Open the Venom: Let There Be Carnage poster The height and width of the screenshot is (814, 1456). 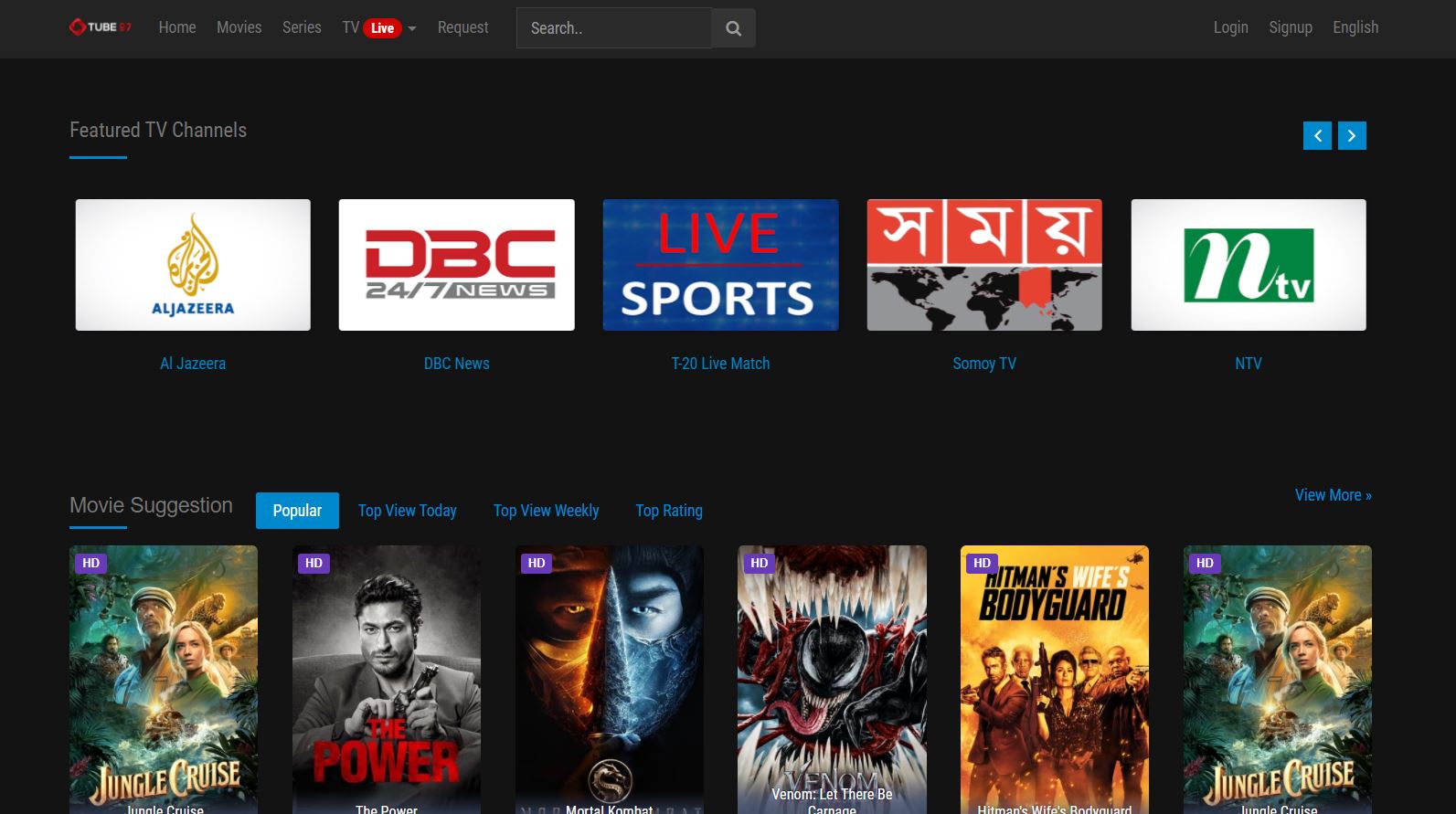click(832, 680)
